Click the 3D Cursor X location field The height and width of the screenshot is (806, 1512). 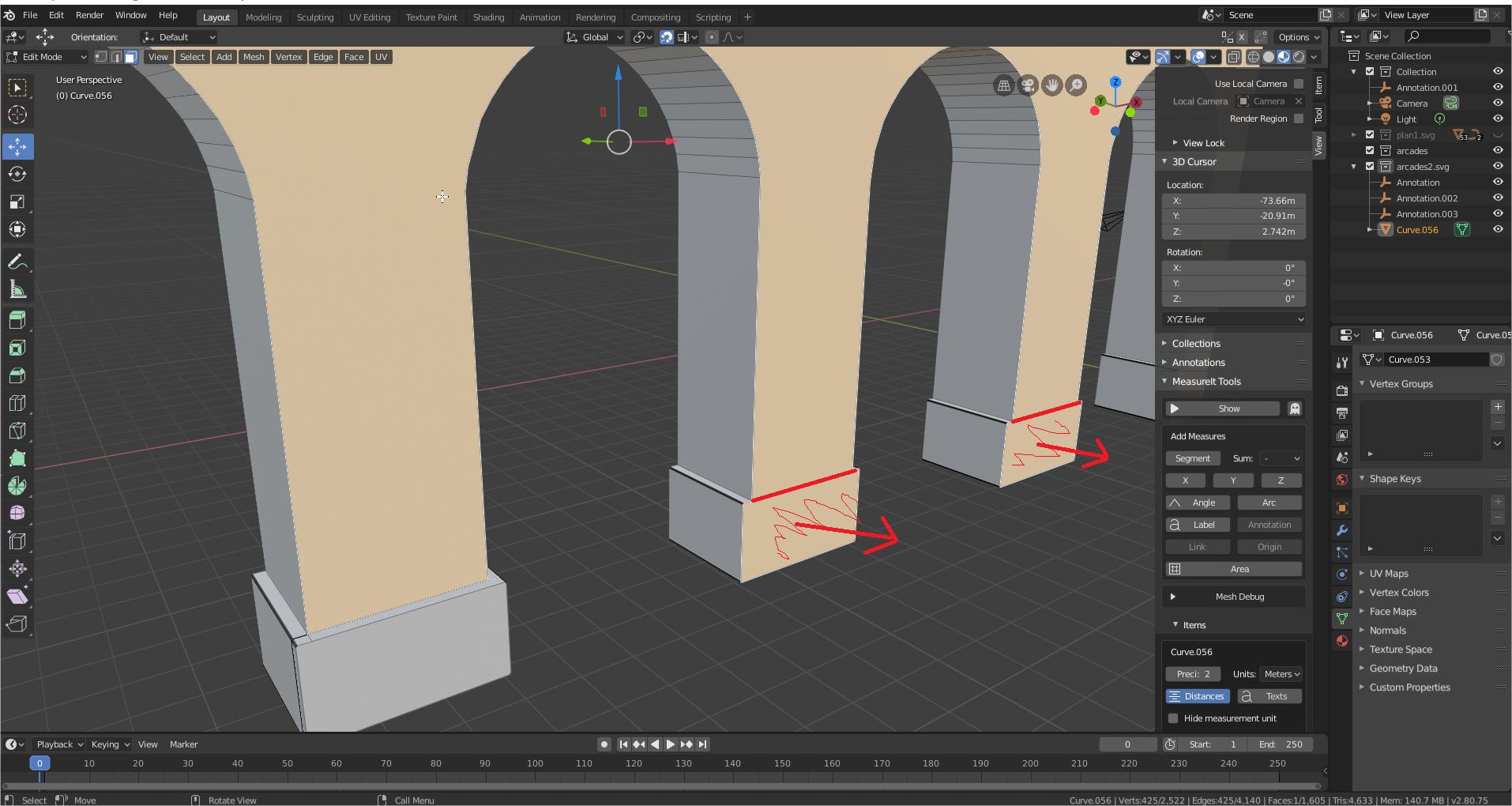click(1234, 201)
